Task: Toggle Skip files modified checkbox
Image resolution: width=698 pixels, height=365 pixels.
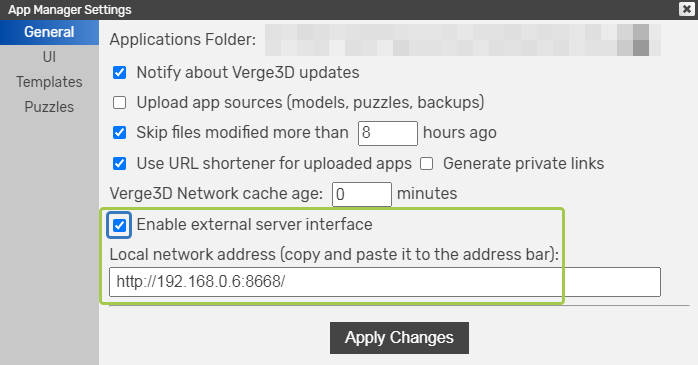Action: tap(119, 133)
